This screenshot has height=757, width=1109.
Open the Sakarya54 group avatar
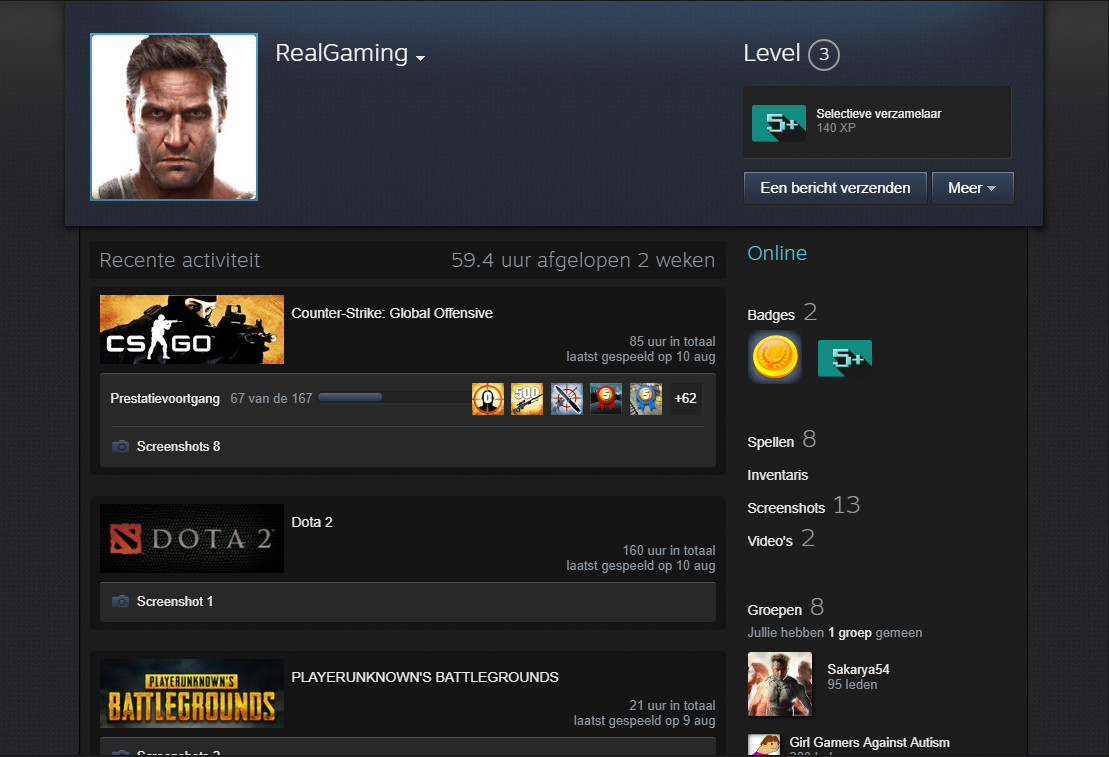(x=780, y=684)
